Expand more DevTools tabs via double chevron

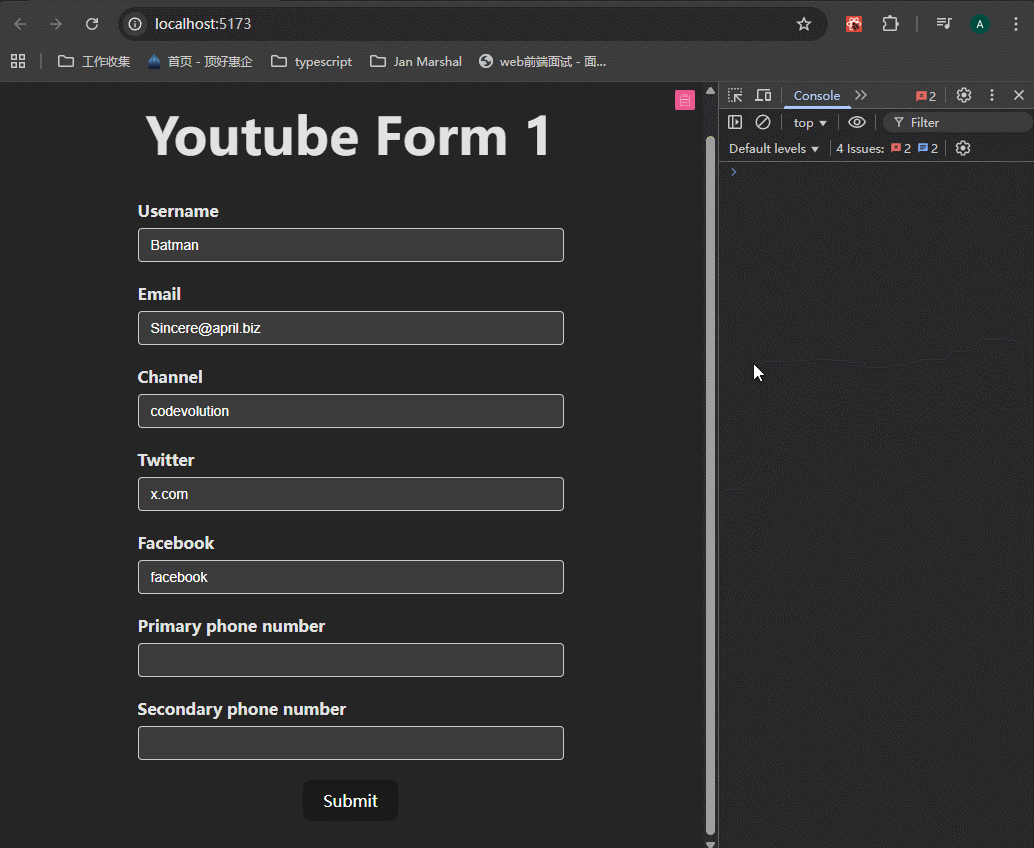point(861,95)
